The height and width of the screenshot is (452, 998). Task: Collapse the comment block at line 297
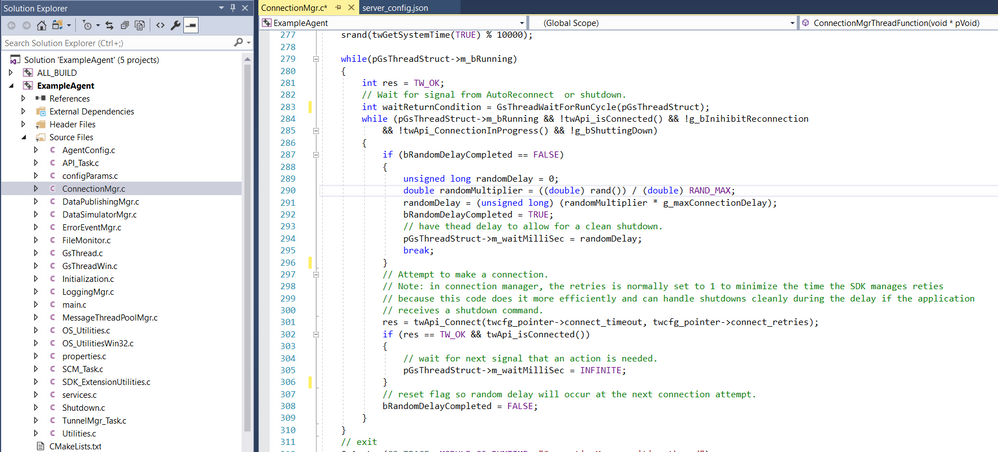[316, 274]
